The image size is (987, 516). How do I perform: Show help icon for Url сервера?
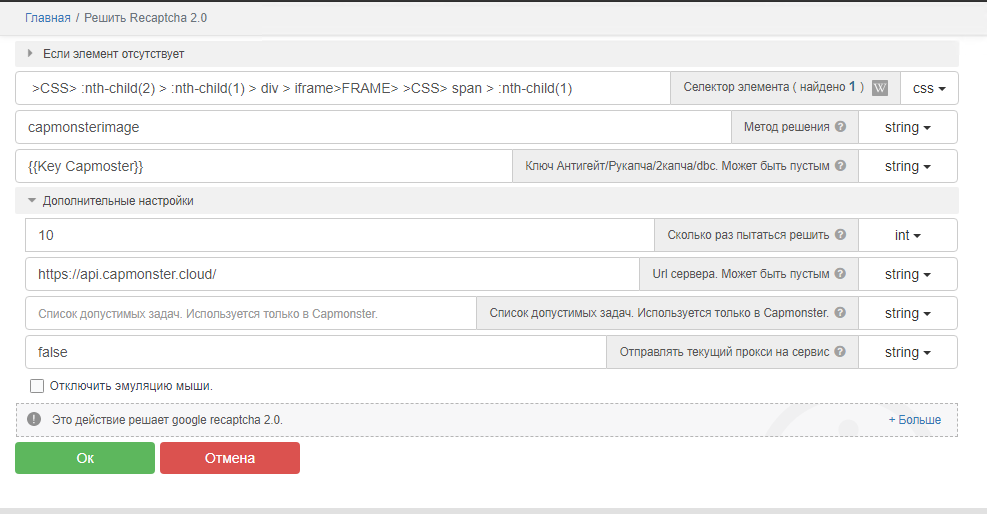[x=840, y=274]
